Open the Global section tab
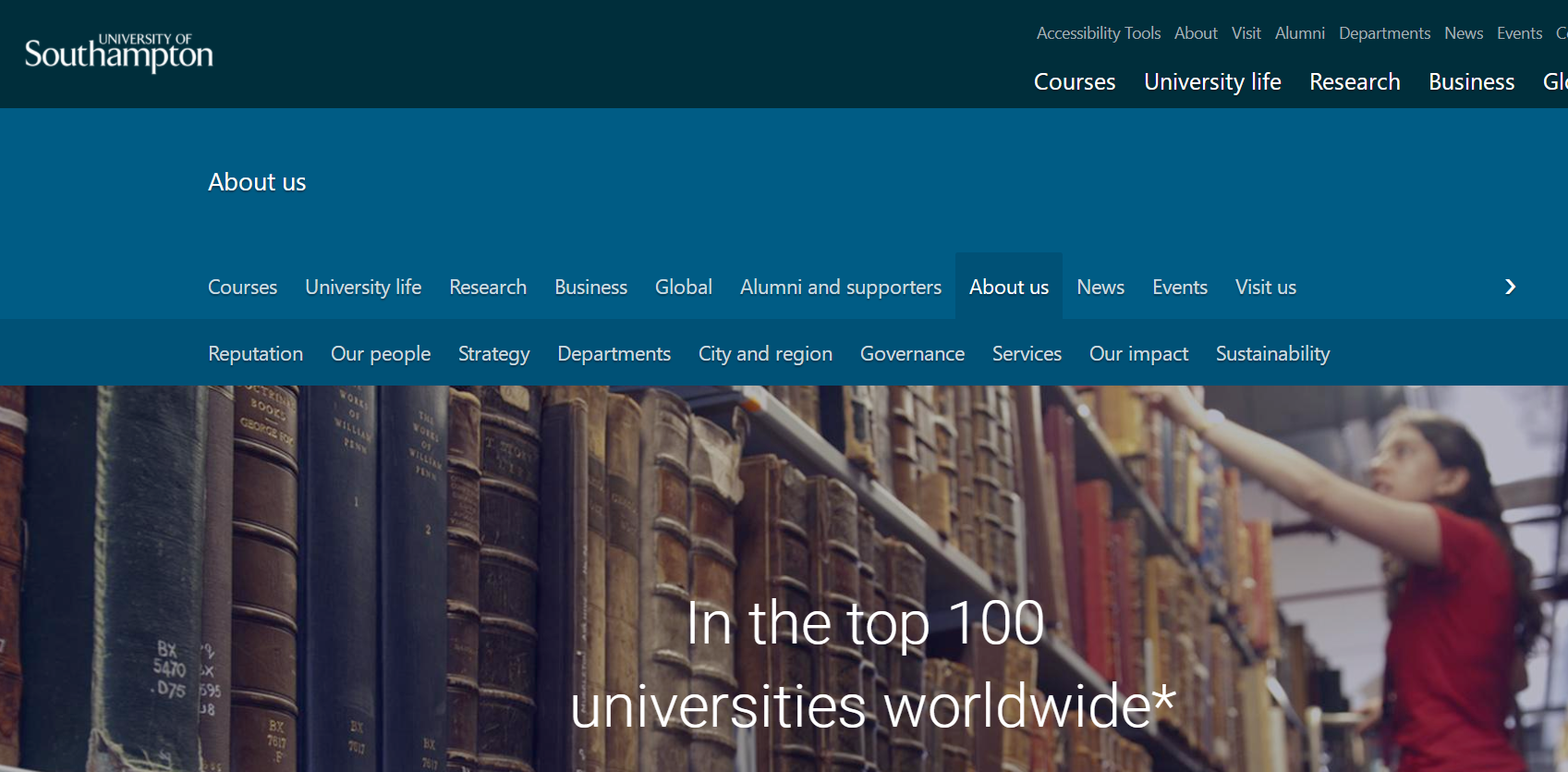 [683, 288]
